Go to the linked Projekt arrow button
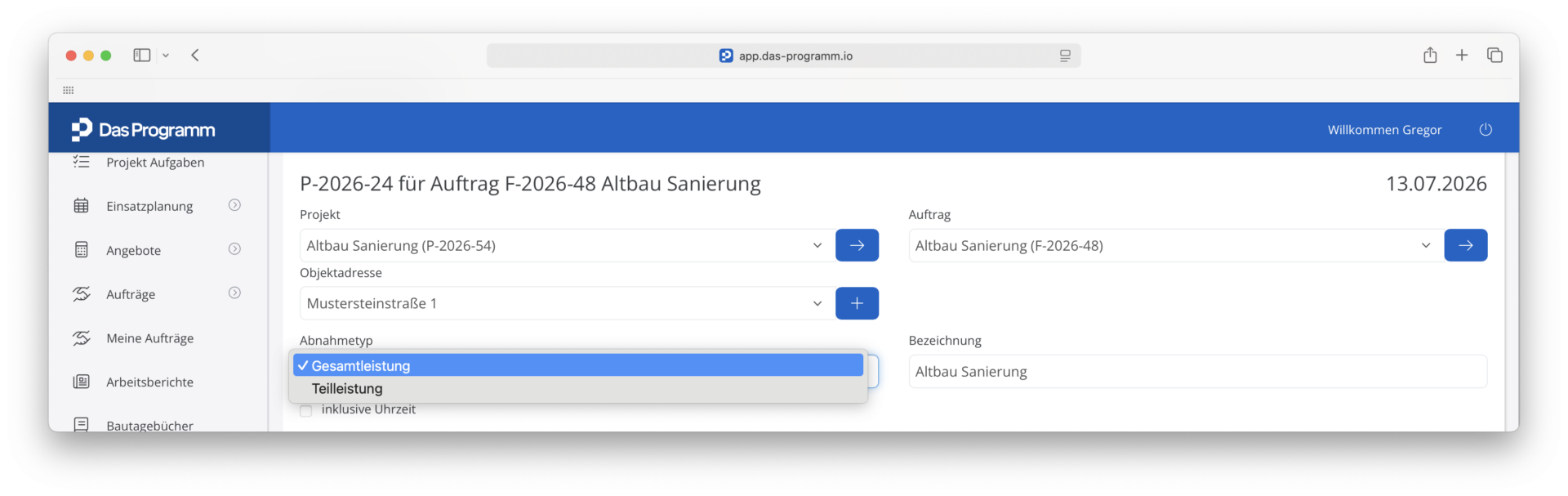1568x496 pixels. click(x=857, y=245)
